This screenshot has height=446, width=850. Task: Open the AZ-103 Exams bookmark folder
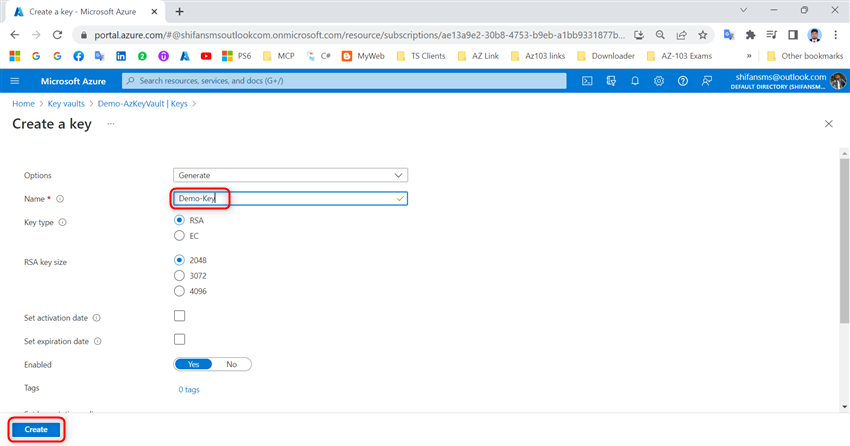click(x=679, y=56)
